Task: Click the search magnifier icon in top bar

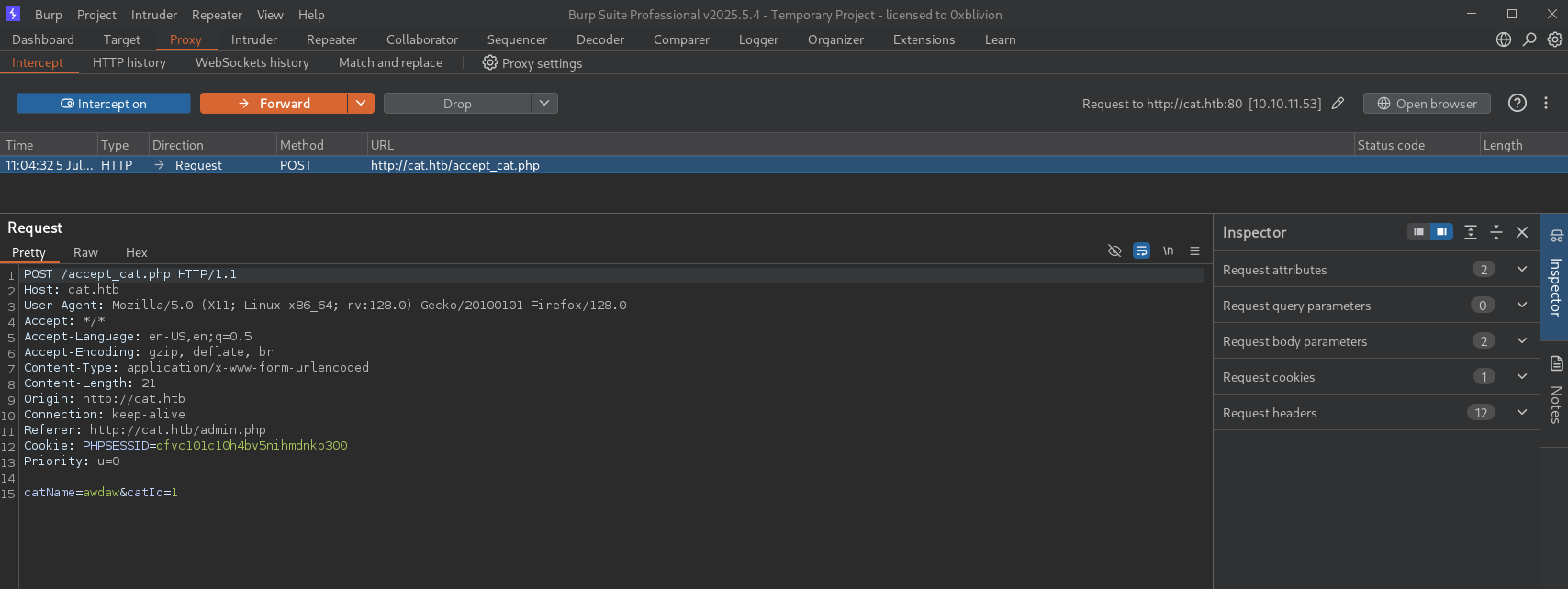Action: point(1529,39)
